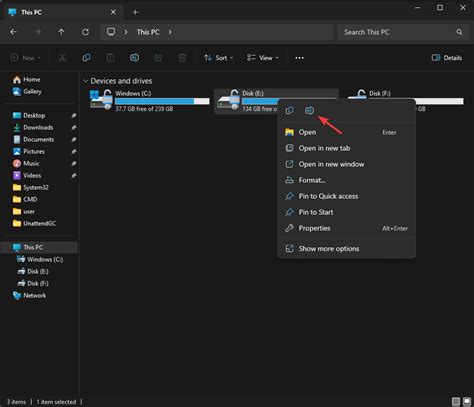This screenshot has width=474, height=407.
Task: Open the View dropdown
Action: pos(263,58)
